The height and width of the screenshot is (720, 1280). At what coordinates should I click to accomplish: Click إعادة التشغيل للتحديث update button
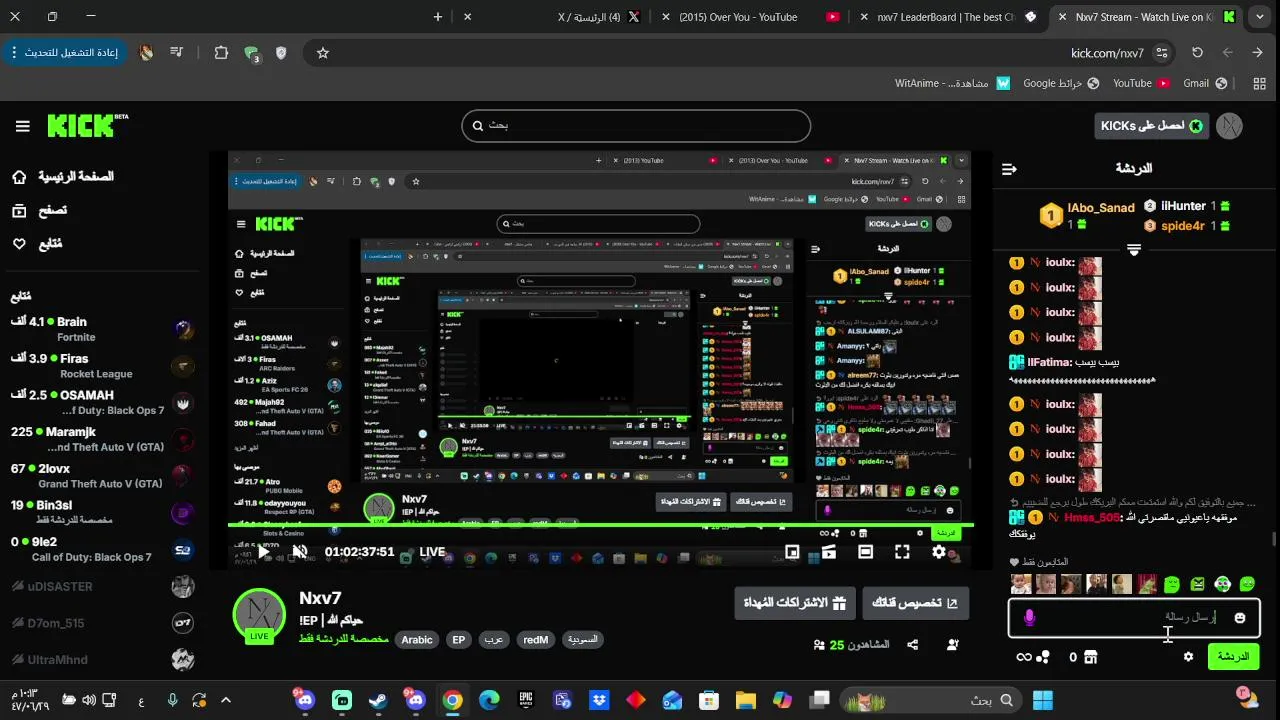click(65, 53)
